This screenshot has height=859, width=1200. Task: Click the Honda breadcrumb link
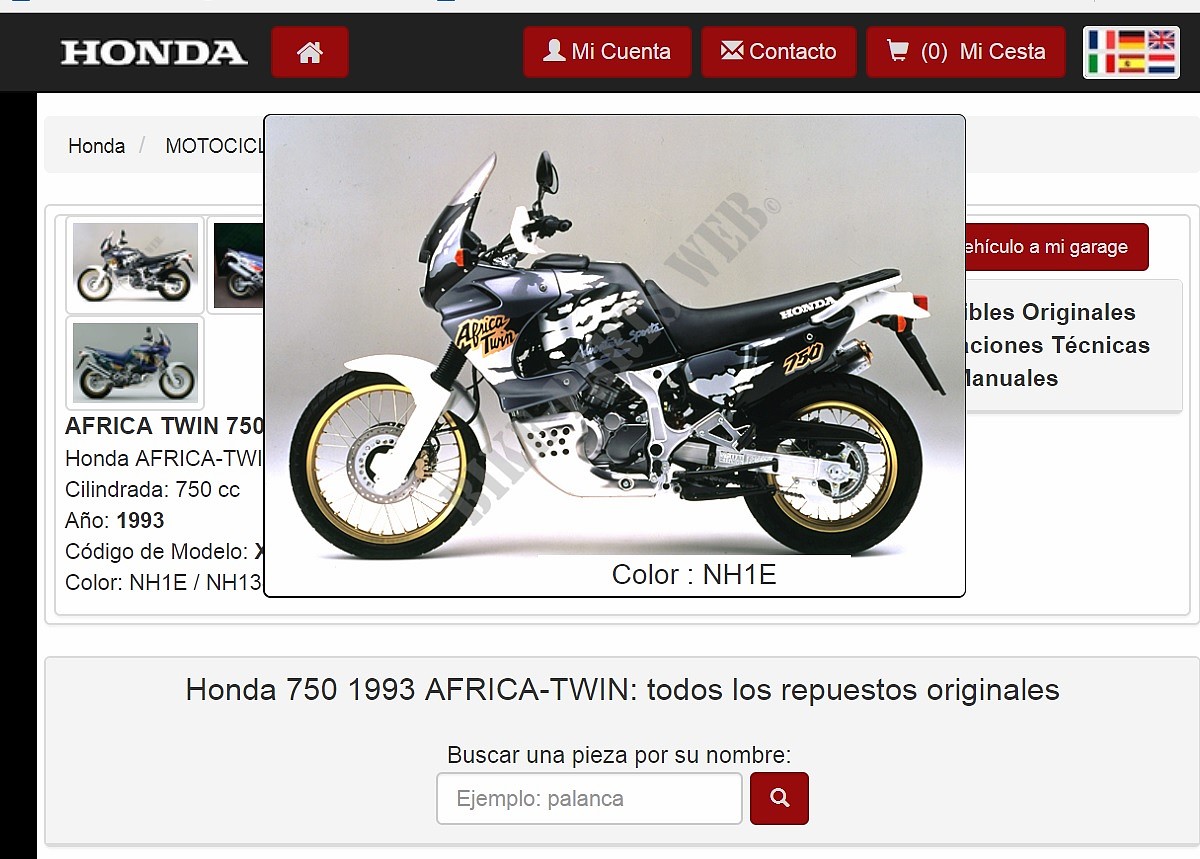coord(97,146)
